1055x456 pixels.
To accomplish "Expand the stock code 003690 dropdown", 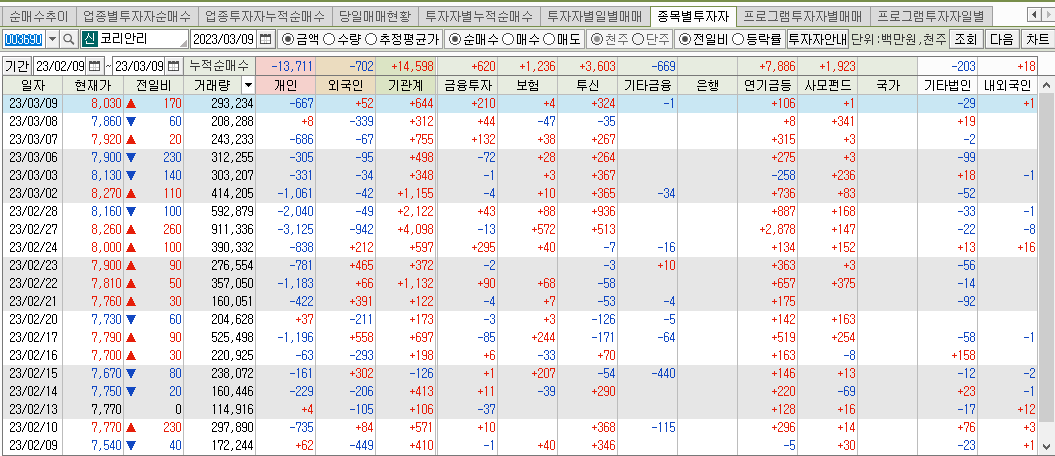I will tap(53, 39).
